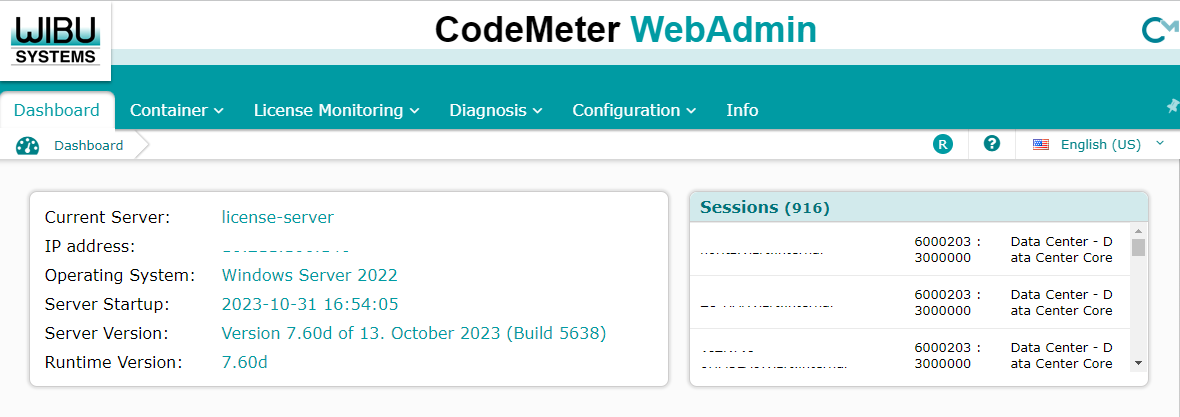
Task: Open the Diagnosis dropdown menu
Action: click(x=495, y=110)
